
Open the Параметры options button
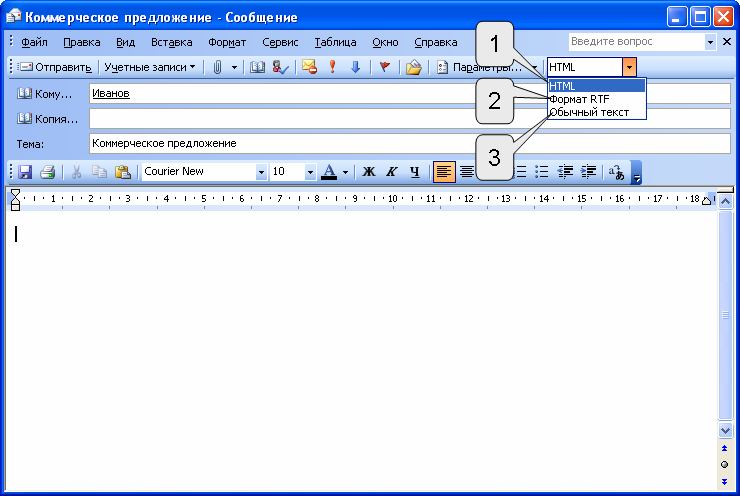point(479,67)
